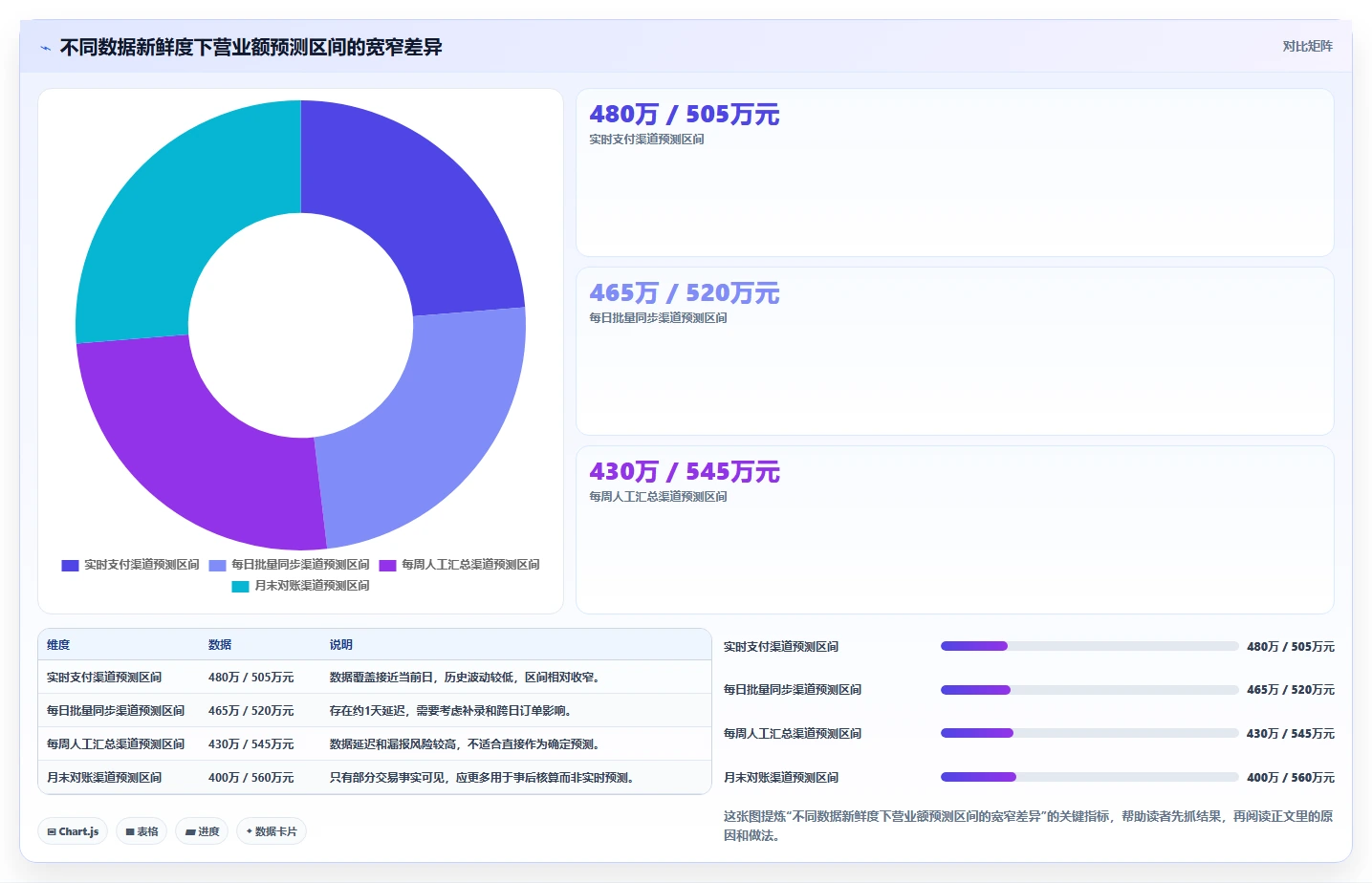Viewport: 1372px width, 883px height.
Task: Click progress label 实时支付渠道预测区间
Action: pos(781,647)
